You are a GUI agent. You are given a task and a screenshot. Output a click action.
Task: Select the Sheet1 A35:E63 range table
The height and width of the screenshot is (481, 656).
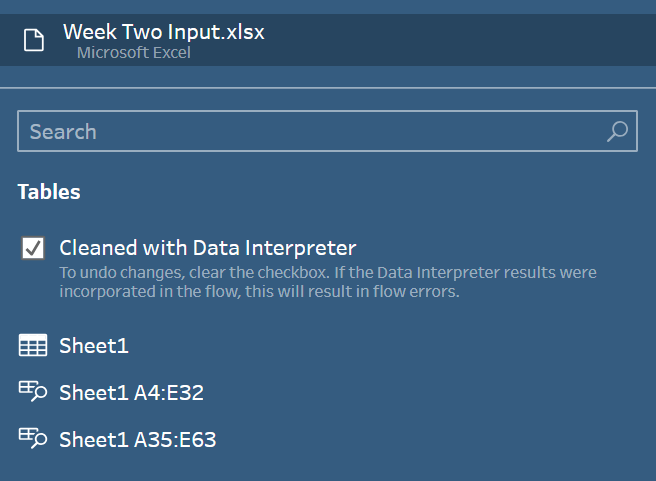click(138, 440)
